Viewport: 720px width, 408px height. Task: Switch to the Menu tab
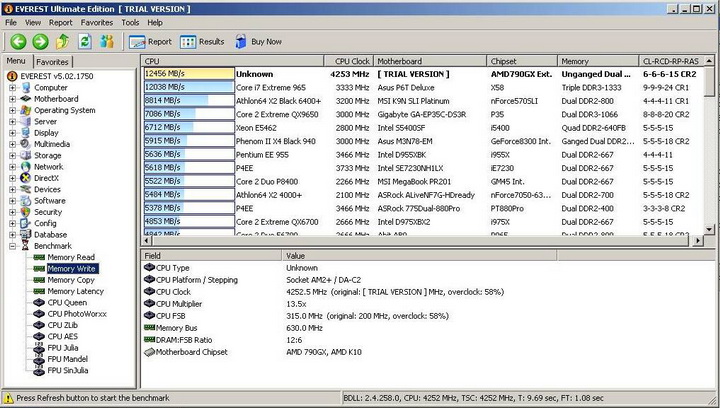(x=16, y=61)
